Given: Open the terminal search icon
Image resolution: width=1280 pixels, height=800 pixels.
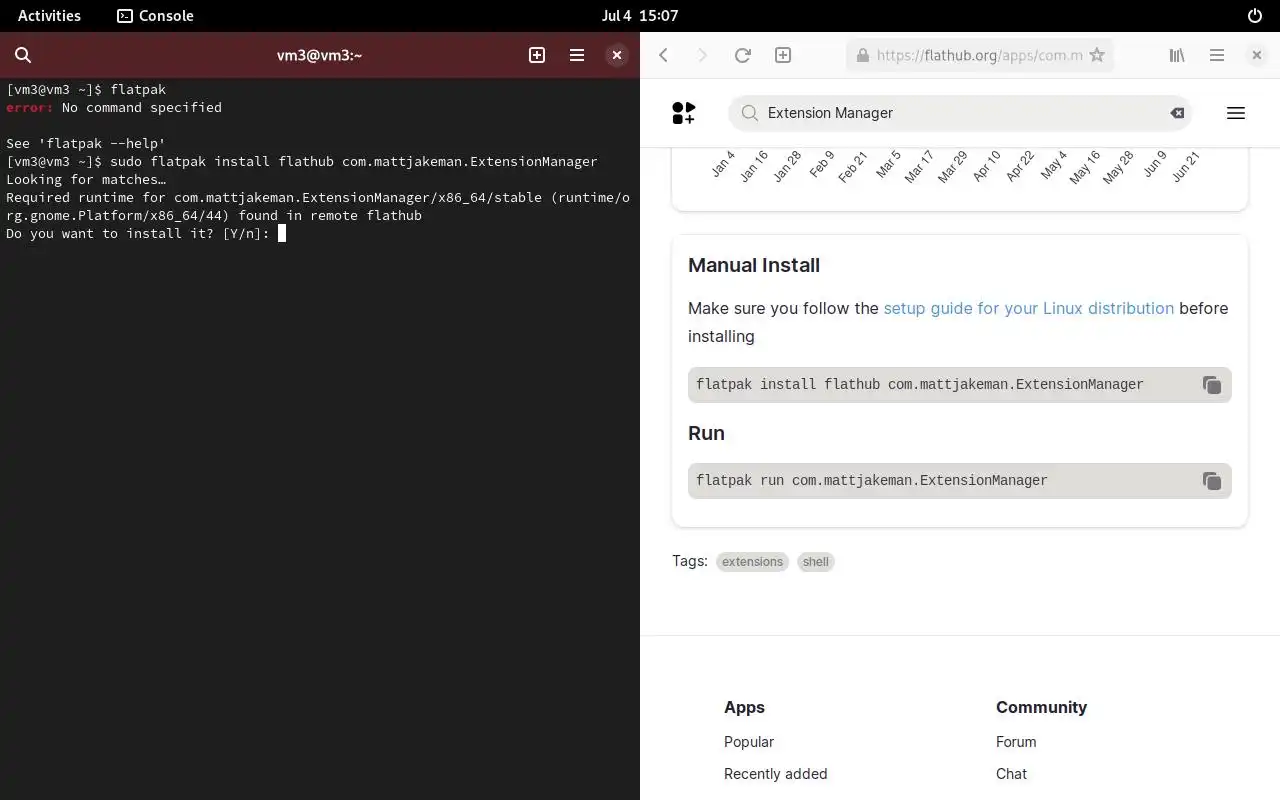Looking at the screenshot, I should coord(23,55).
